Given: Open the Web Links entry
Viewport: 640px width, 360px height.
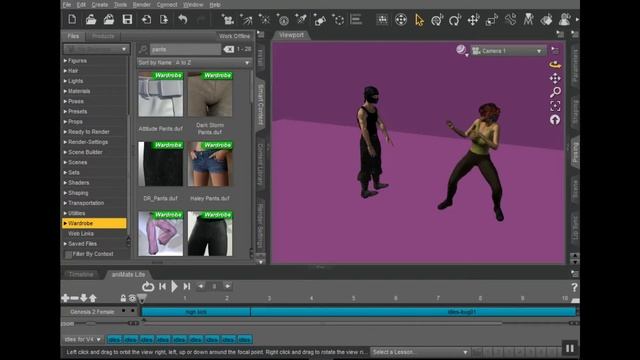Looking at the screenshot, I should (81, 233).
